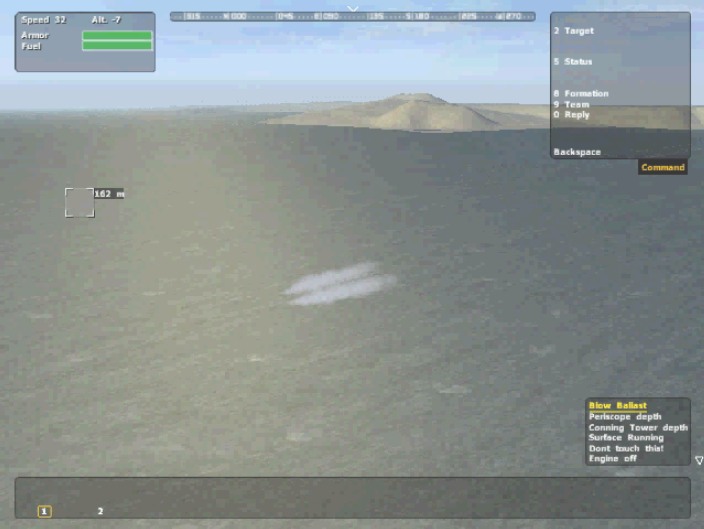Click the green Armor status bar
Image resolution: width=704 pixels, height=529 pixels.
tap(117, 36)
